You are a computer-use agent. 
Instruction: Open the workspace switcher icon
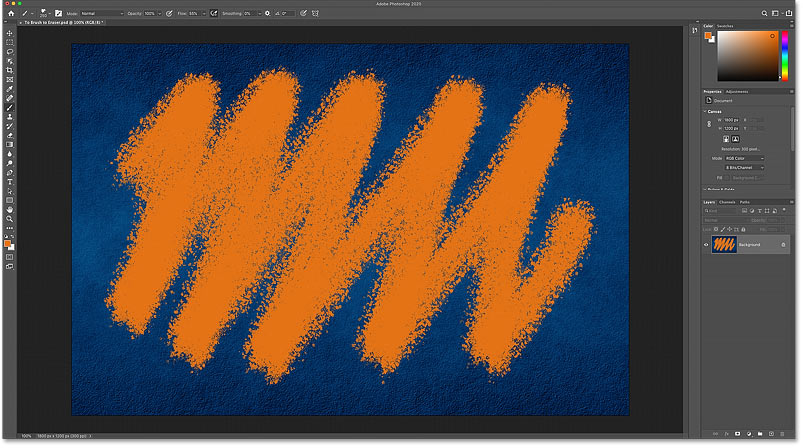click(x=776, y=13)
